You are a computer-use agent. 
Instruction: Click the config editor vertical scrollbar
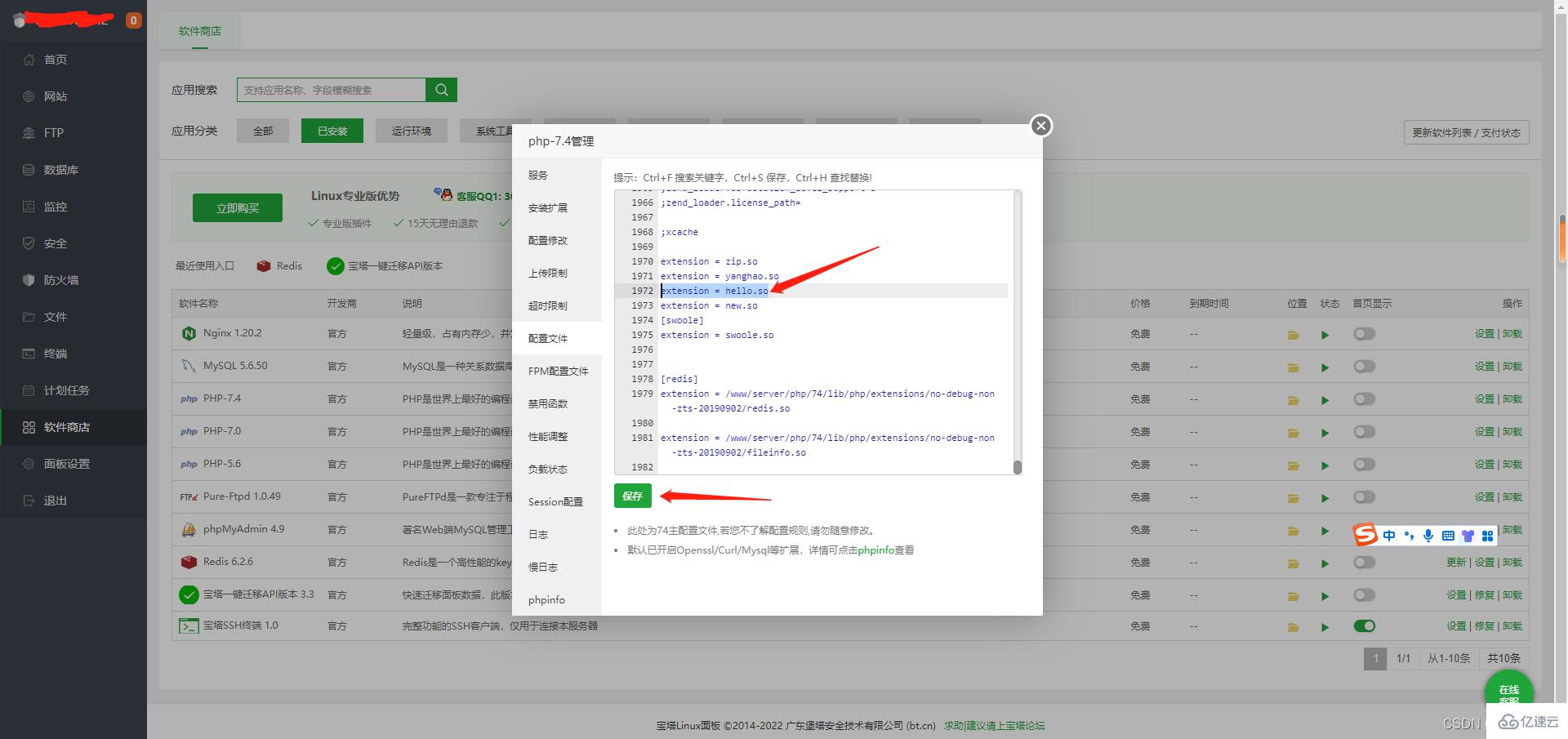1018,332
